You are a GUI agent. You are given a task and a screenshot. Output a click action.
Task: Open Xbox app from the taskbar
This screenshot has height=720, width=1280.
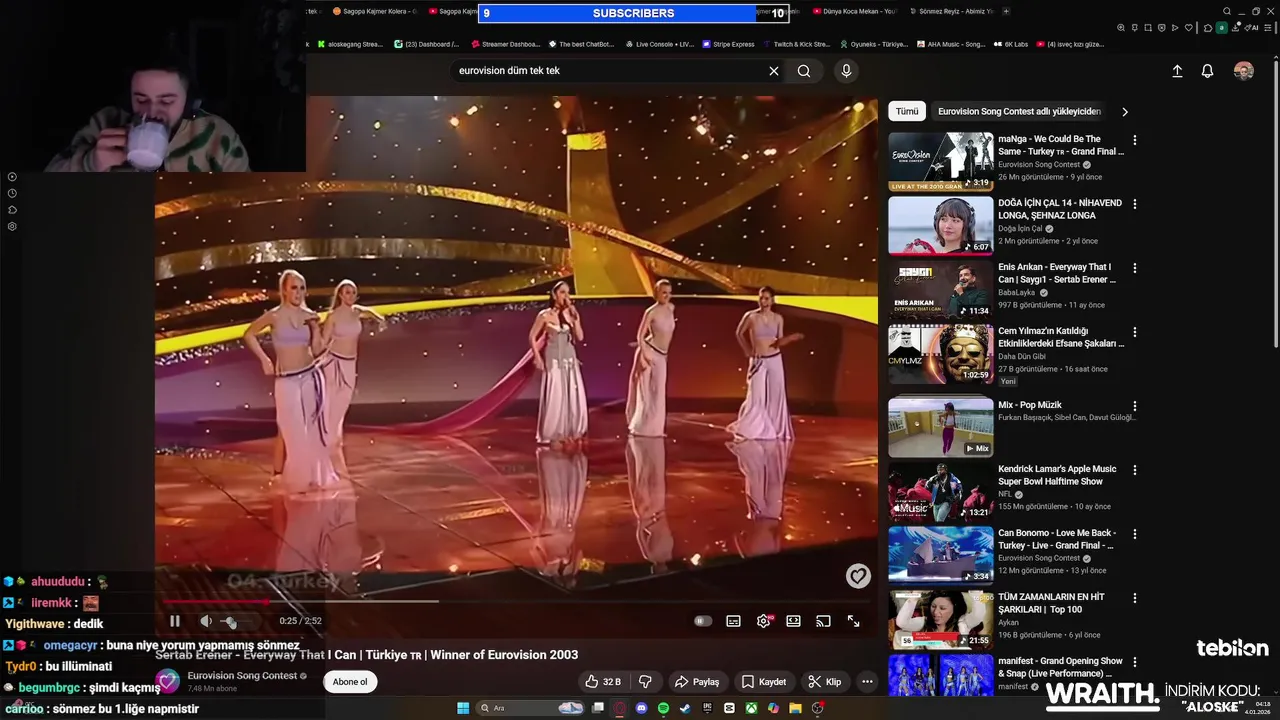coord(750,708)
